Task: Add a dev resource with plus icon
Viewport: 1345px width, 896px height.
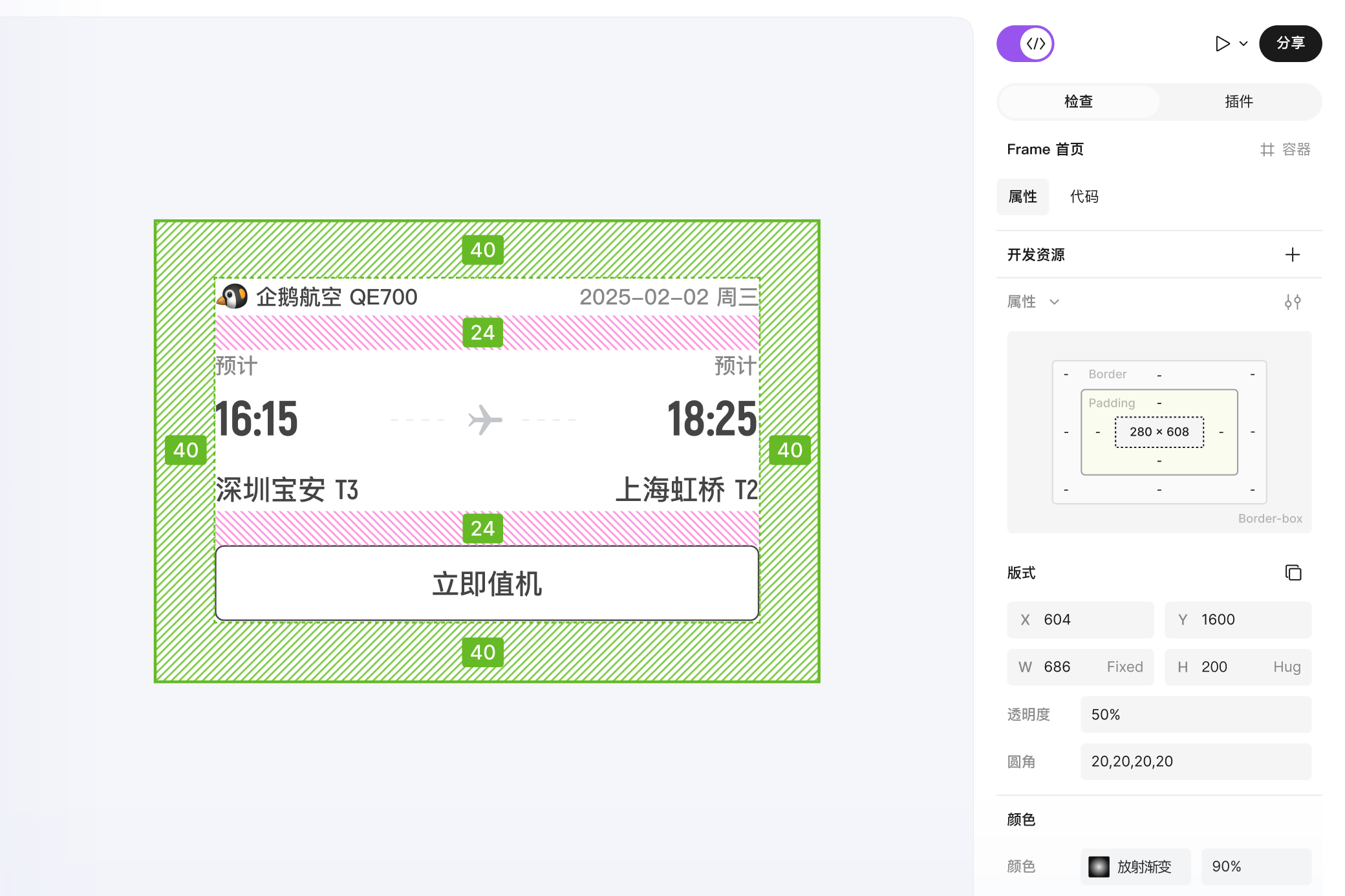Action: click(x=1292, y=255)
